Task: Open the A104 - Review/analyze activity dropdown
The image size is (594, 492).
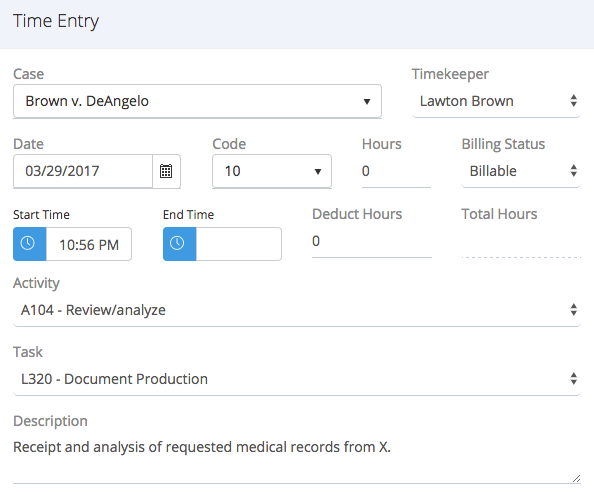Action: pos(297,310)
